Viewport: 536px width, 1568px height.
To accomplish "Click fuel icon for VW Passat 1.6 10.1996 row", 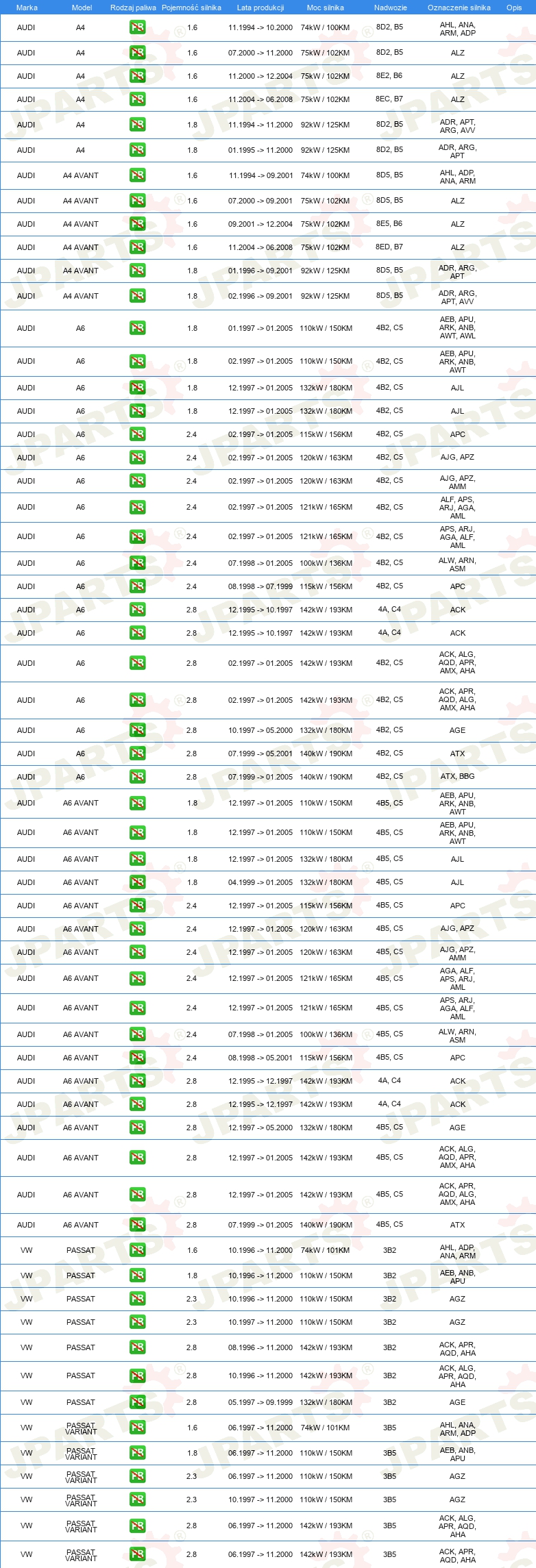I will click(x=137, y=1250).
